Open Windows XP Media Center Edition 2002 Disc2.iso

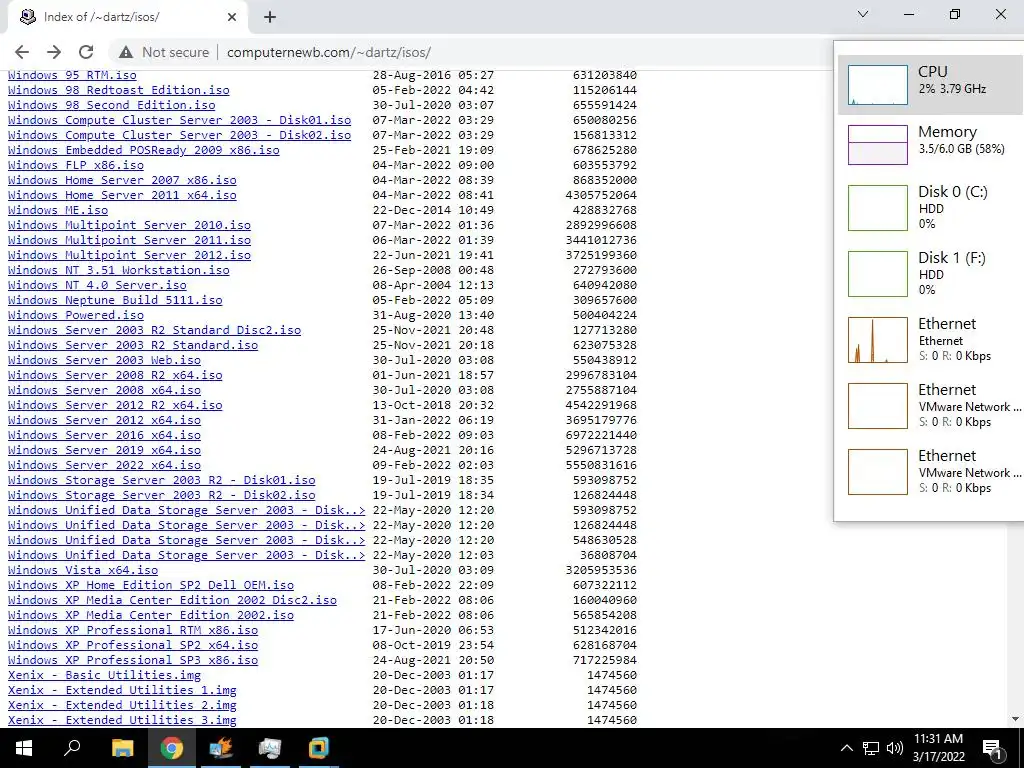pyautogui.click(x=172, y=601)
